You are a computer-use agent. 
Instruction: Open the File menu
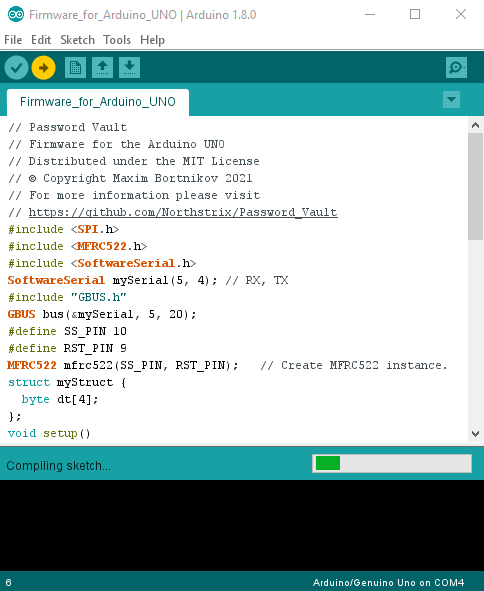(x=13, y=40)
